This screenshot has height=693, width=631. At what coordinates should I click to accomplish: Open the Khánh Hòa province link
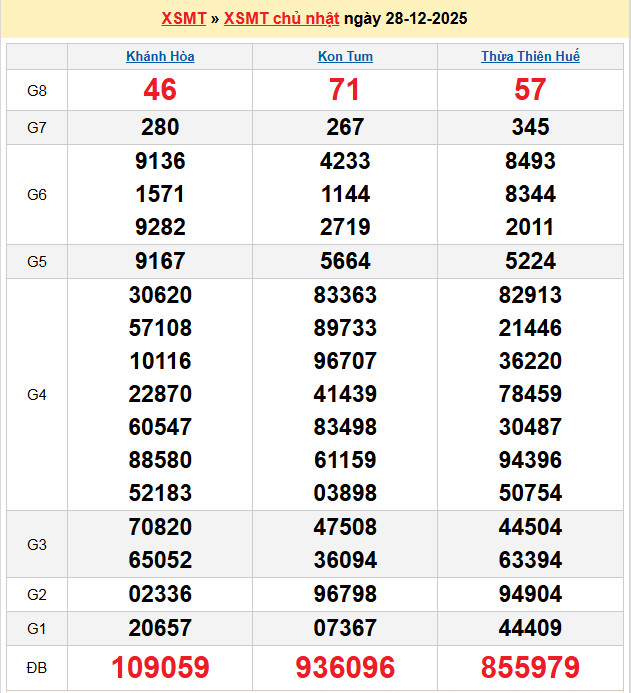(160, 56)
